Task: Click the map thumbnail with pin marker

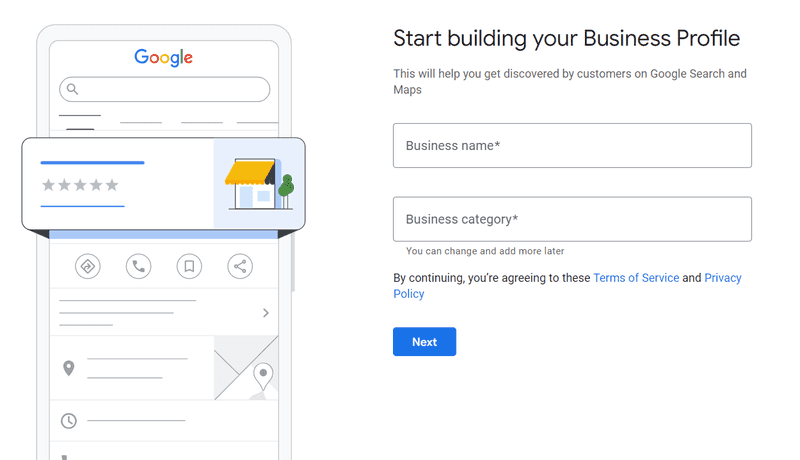Action: click(246, 368)
